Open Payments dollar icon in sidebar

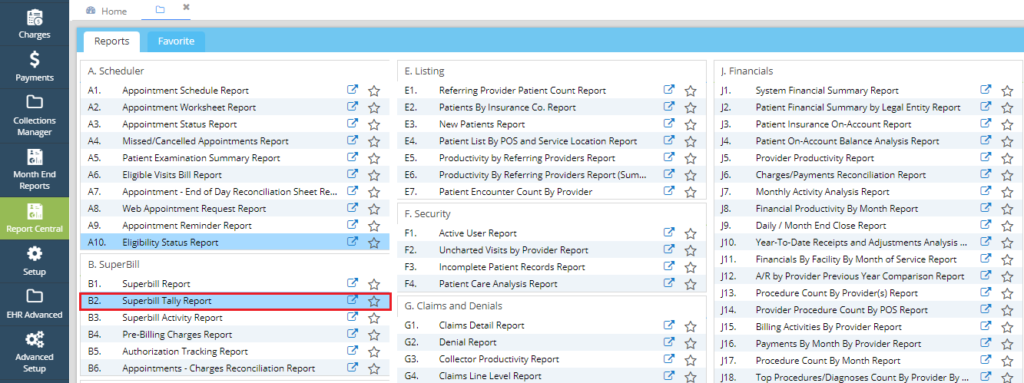[34, 67]
